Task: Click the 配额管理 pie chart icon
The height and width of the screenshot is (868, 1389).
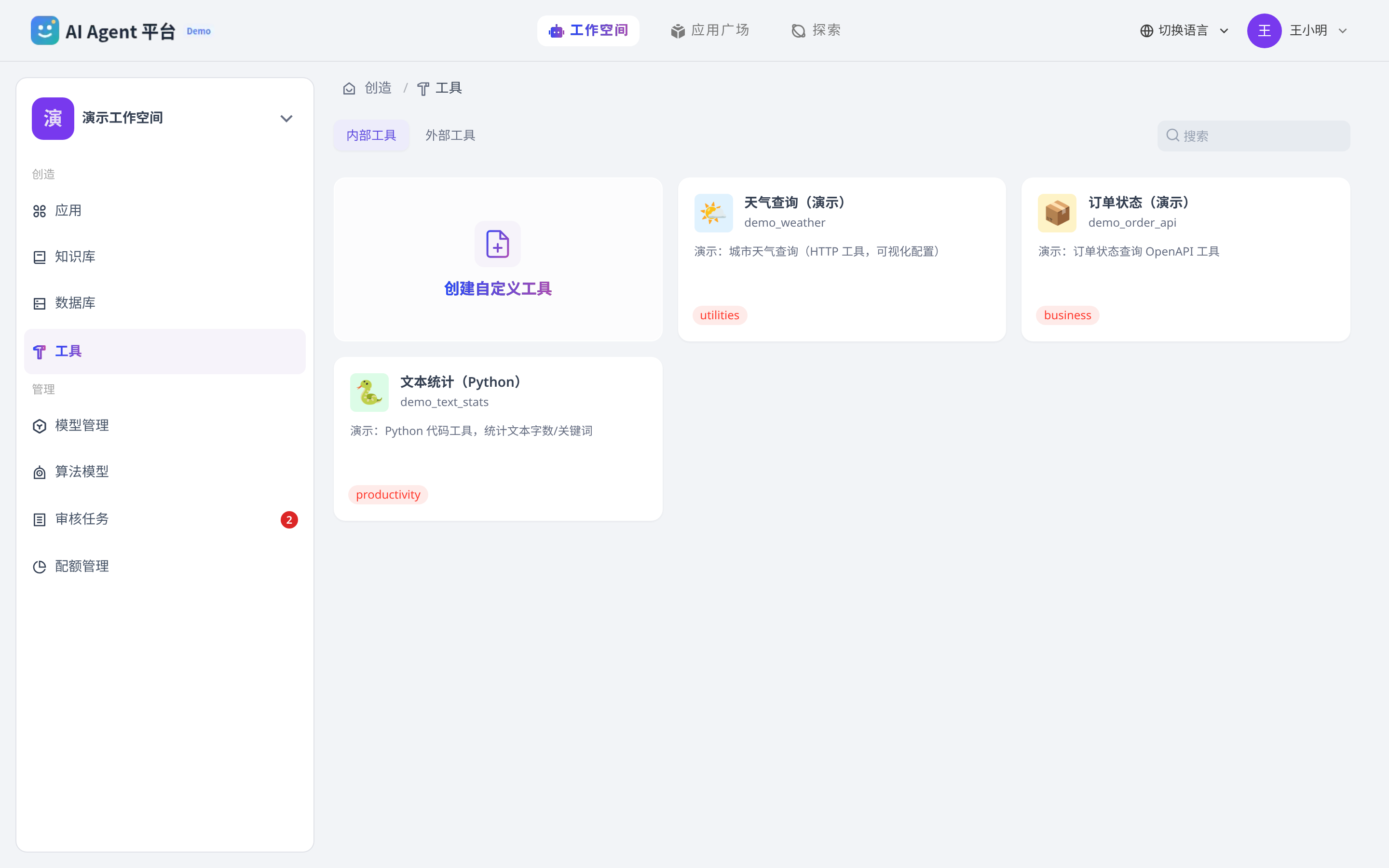Action: tap(40, 567)
